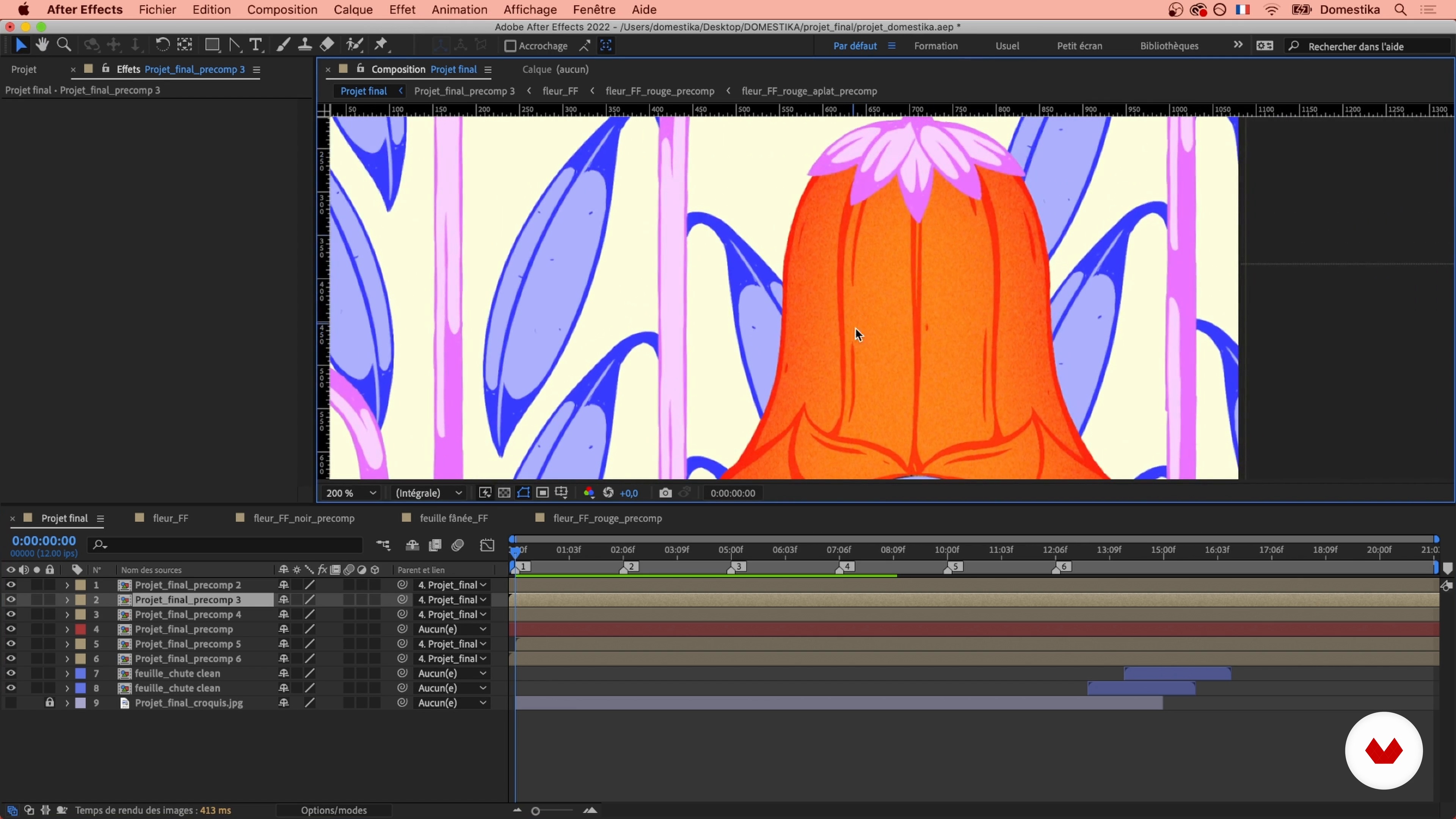Click the 0:00:00:00 timeline timecode

click(44, 541)
